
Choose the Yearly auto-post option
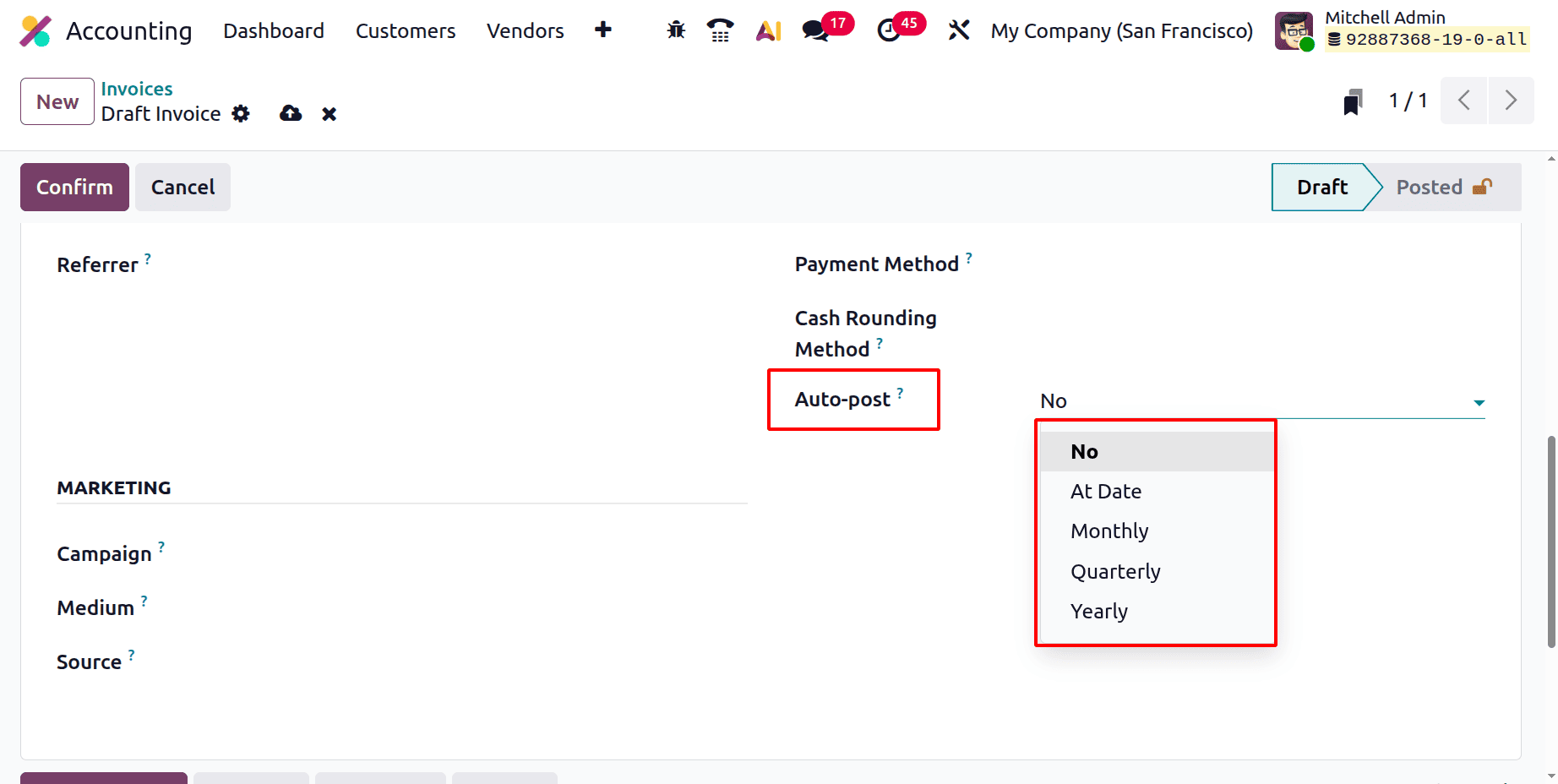(1099, 611)
